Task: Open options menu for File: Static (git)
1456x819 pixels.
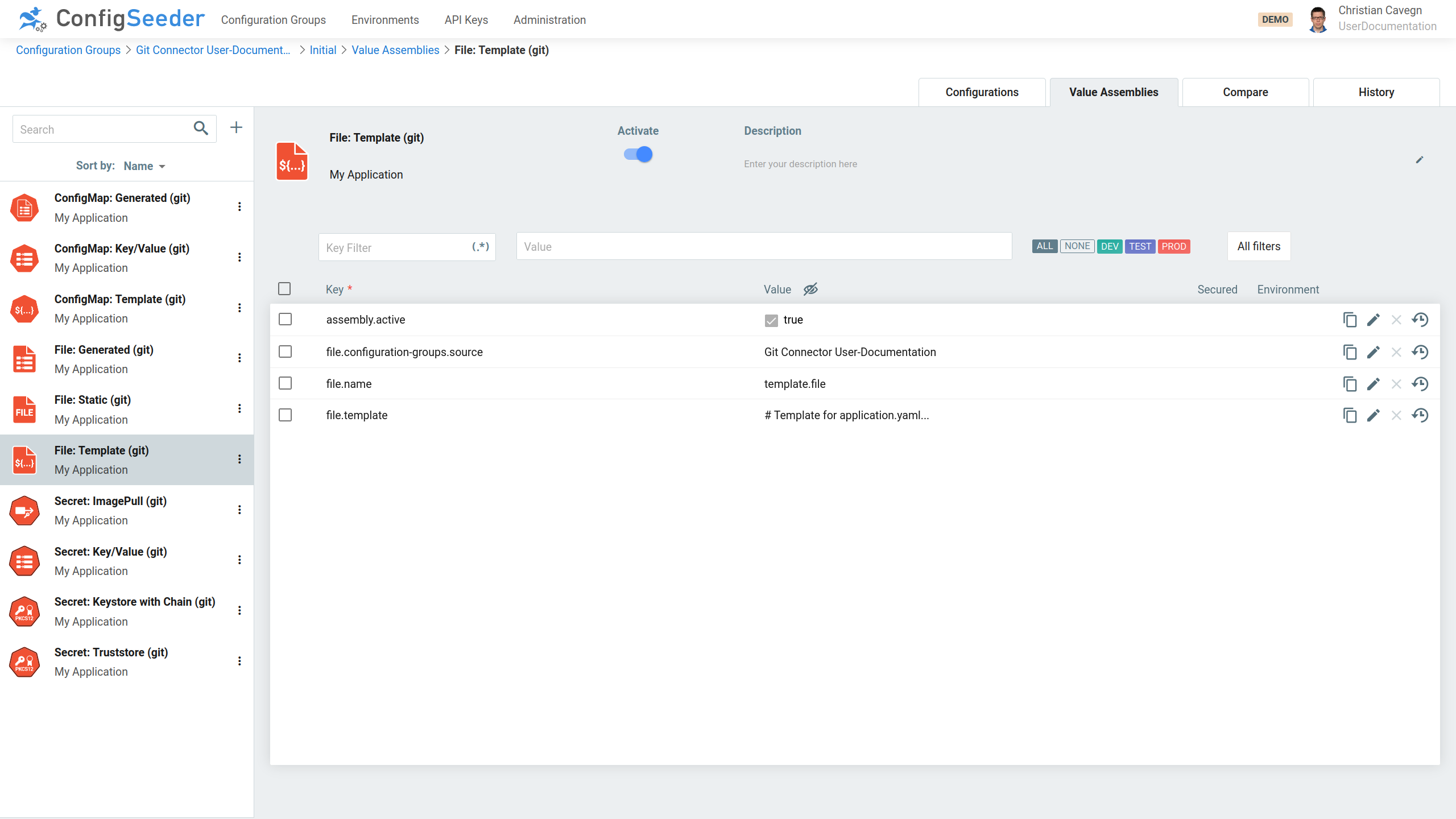Action: click(x=239, y=408)
